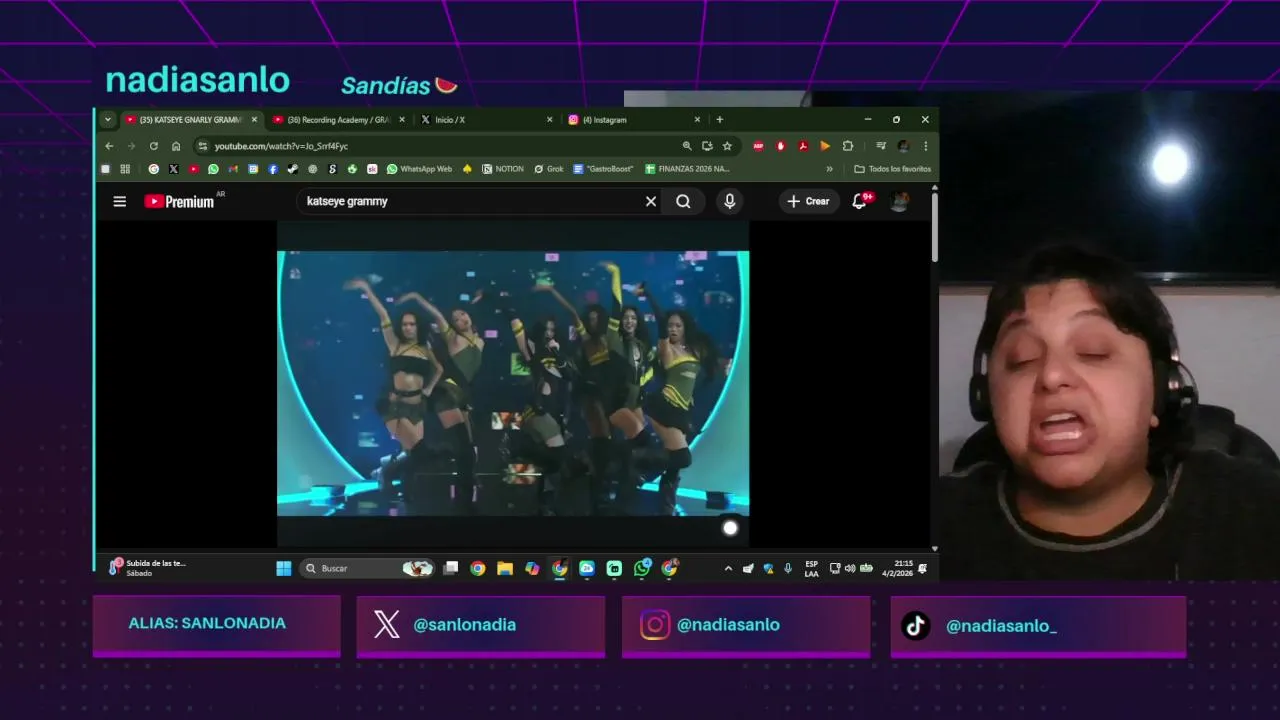Viewport: 1280px width, 720px height.
Task: Click the page vertical scrollbar thumb
Action: 935,228
